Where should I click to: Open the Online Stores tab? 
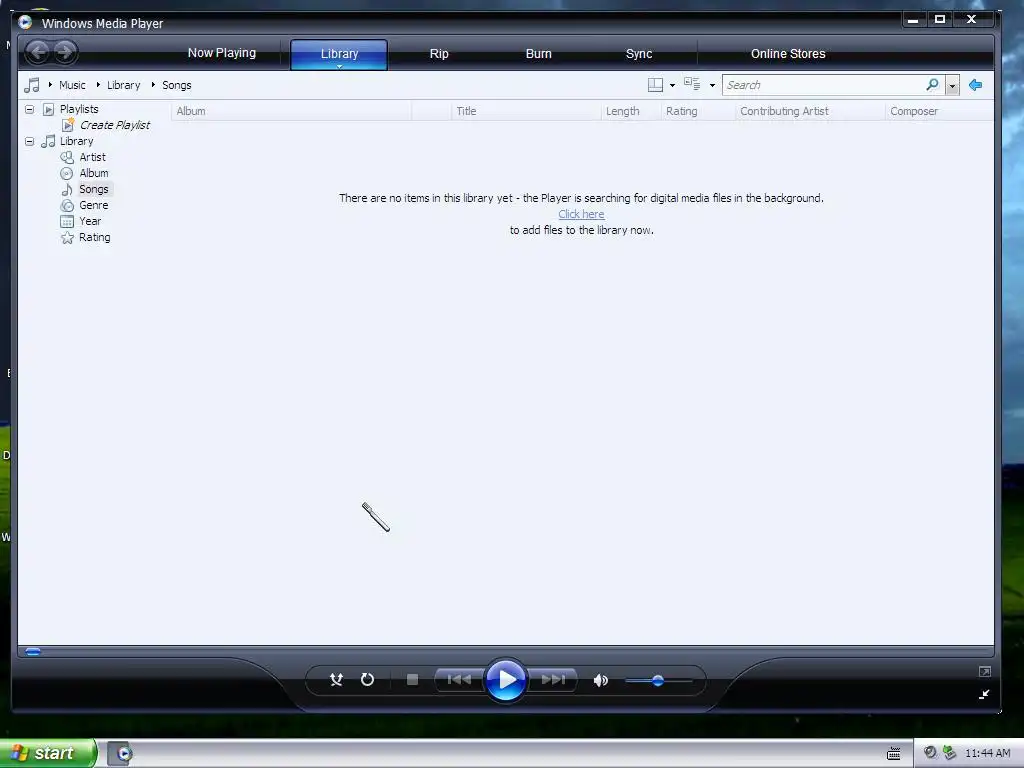point(788,54)
